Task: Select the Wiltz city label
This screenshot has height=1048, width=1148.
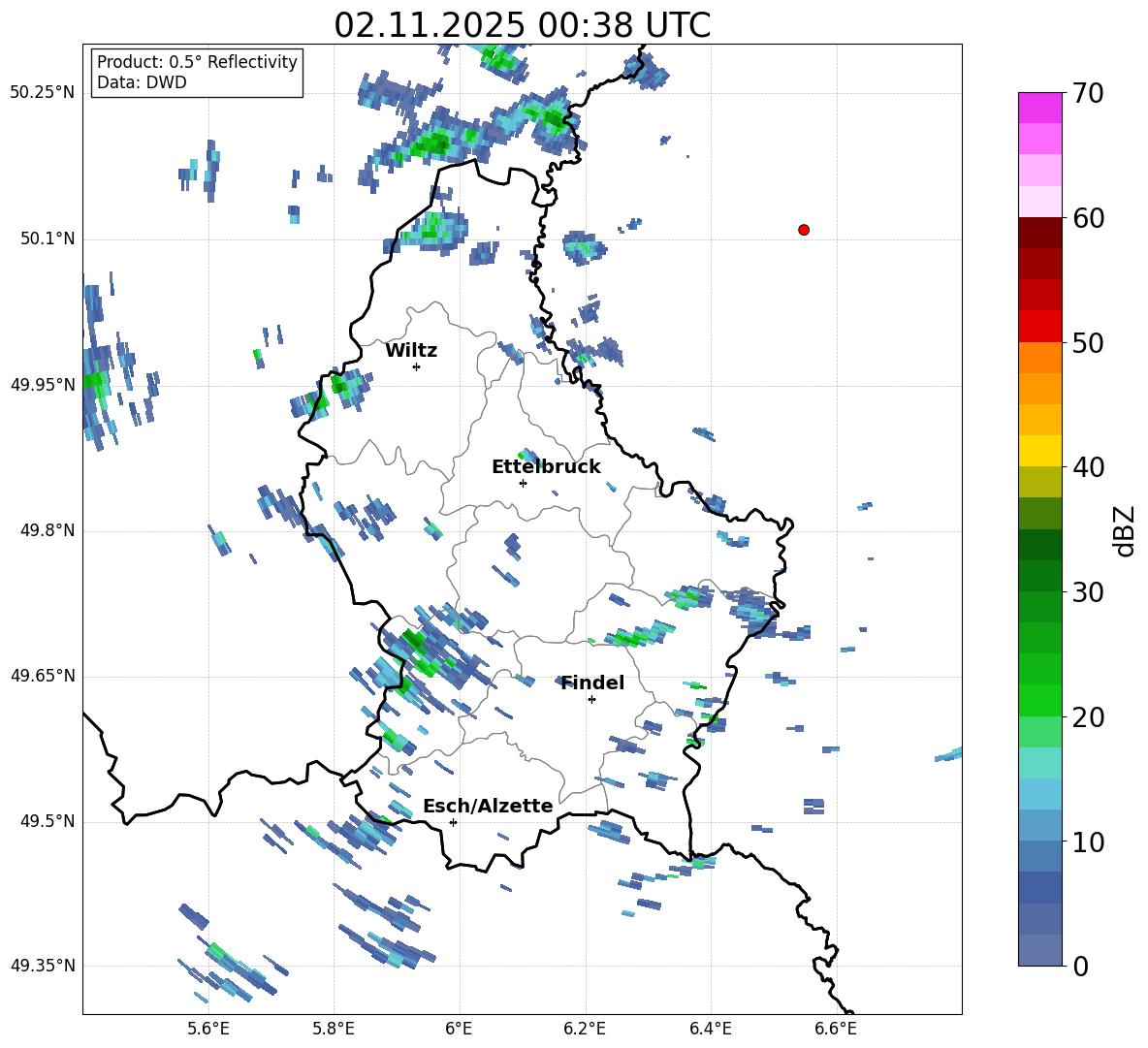Action: click(411, 351)
